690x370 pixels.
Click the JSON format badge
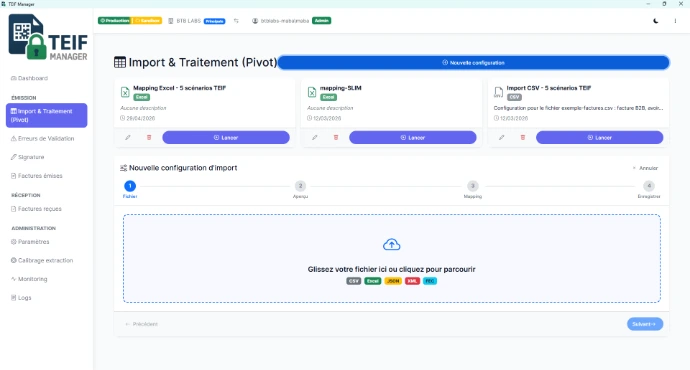[x=393, y=281]
